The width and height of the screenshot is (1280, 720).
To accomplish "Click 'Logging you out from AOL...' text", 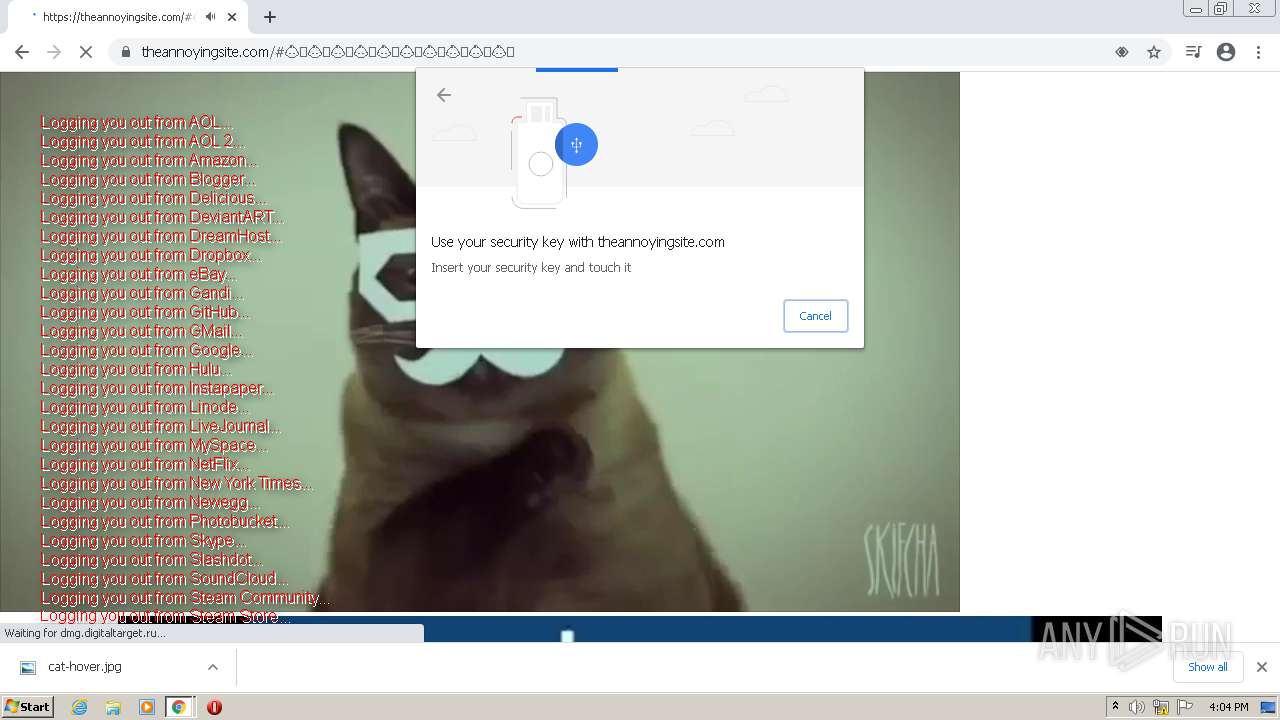I will point(137,123).
